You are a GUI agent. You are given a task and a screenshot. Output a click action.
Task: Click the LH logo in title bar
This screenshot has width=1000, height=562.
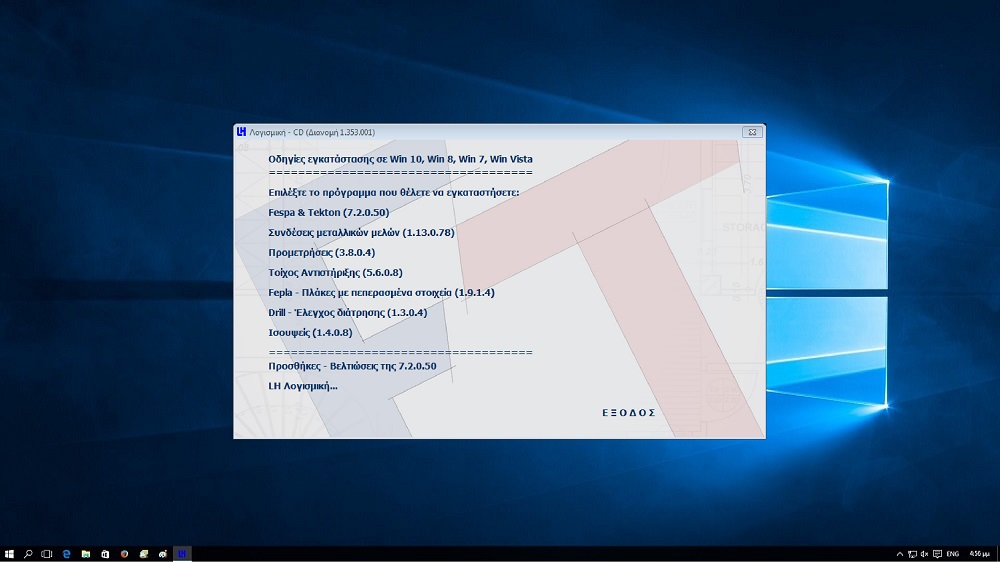pyautogui.click(x=241, y=132)
